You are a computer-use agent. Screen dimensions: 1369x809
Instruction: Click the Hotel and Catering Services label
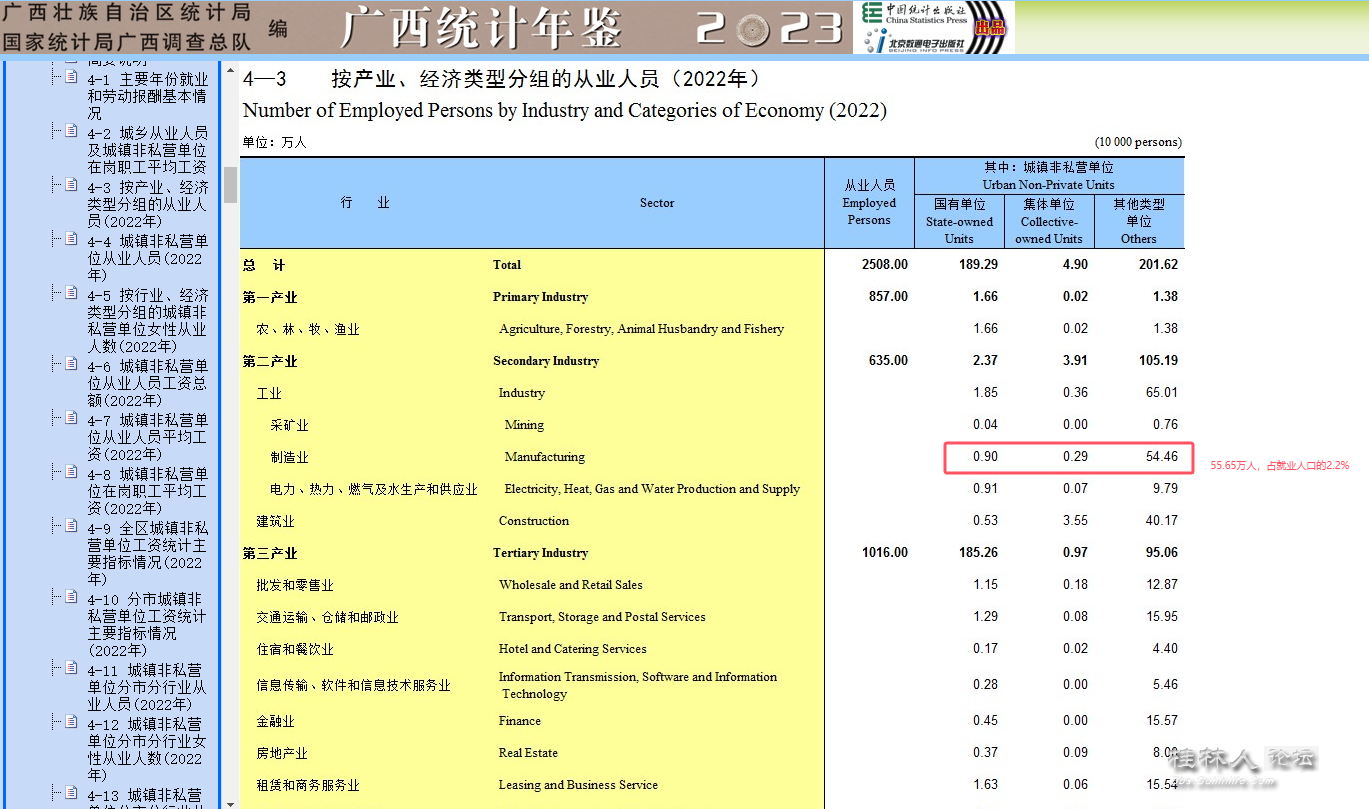coord(573,649)
